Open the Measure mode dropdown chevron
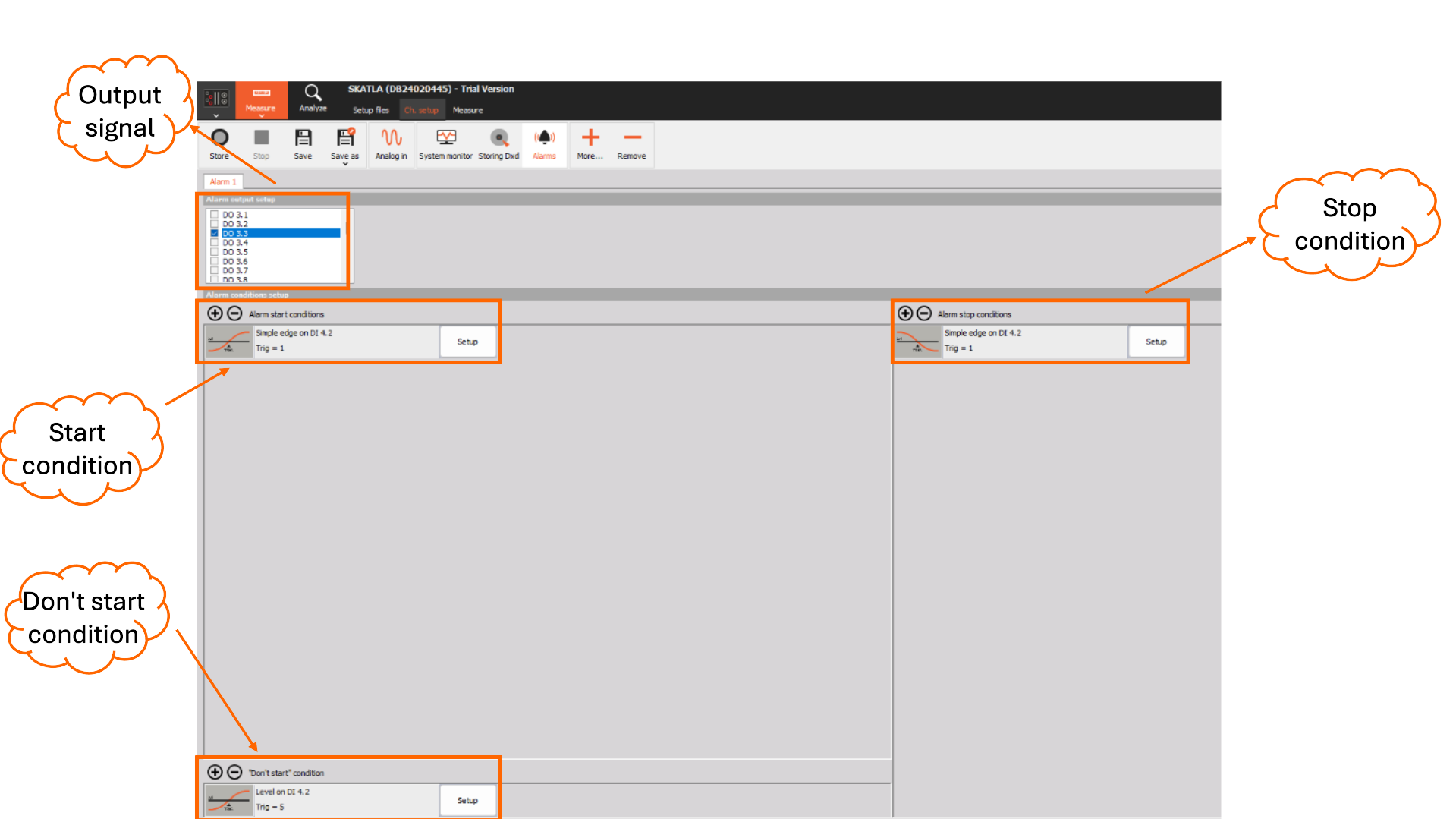The image size is (1456, 819). (x=261, y=118)
